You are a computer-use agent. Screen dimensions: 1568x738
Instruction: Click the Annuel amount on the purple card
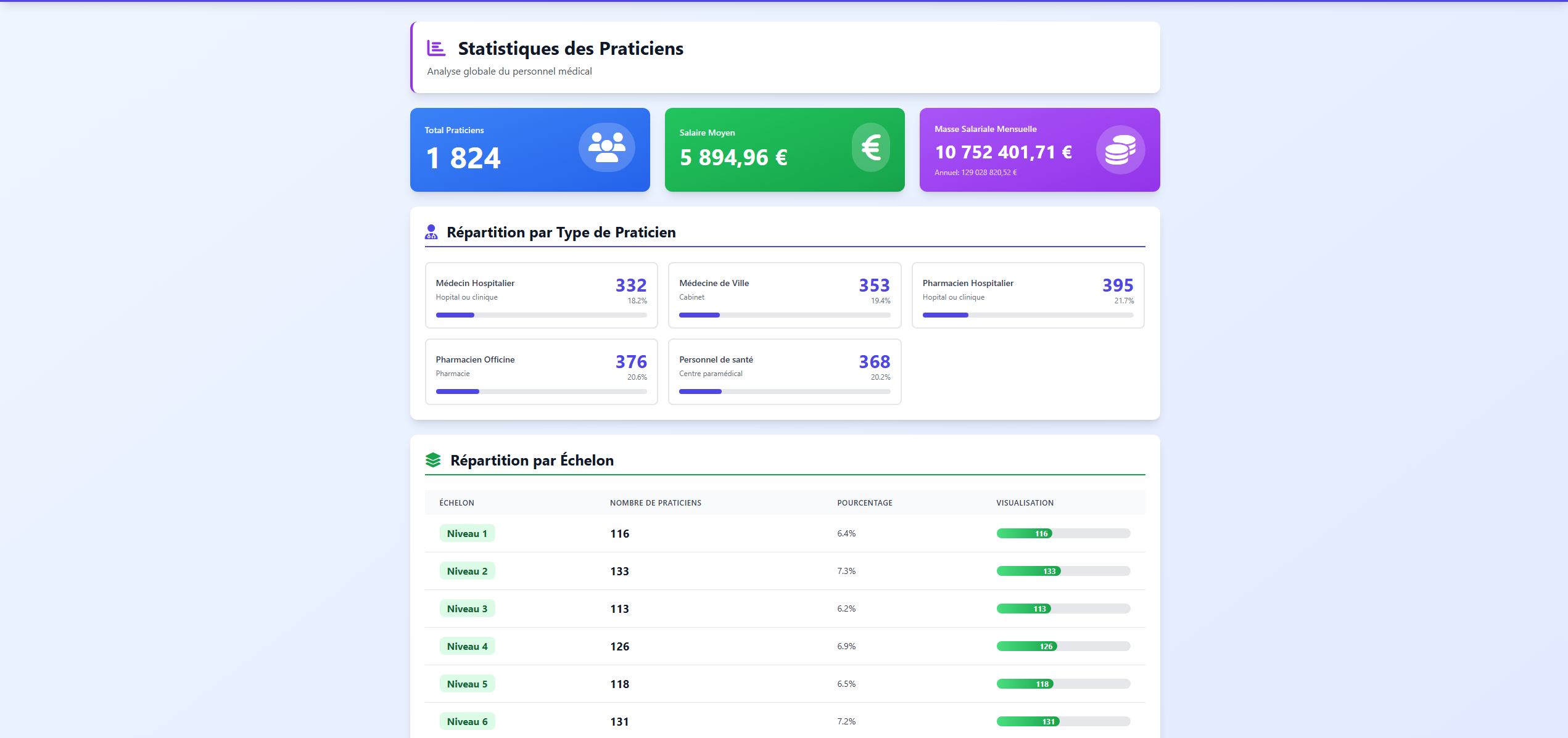click(x=975, y=173)
